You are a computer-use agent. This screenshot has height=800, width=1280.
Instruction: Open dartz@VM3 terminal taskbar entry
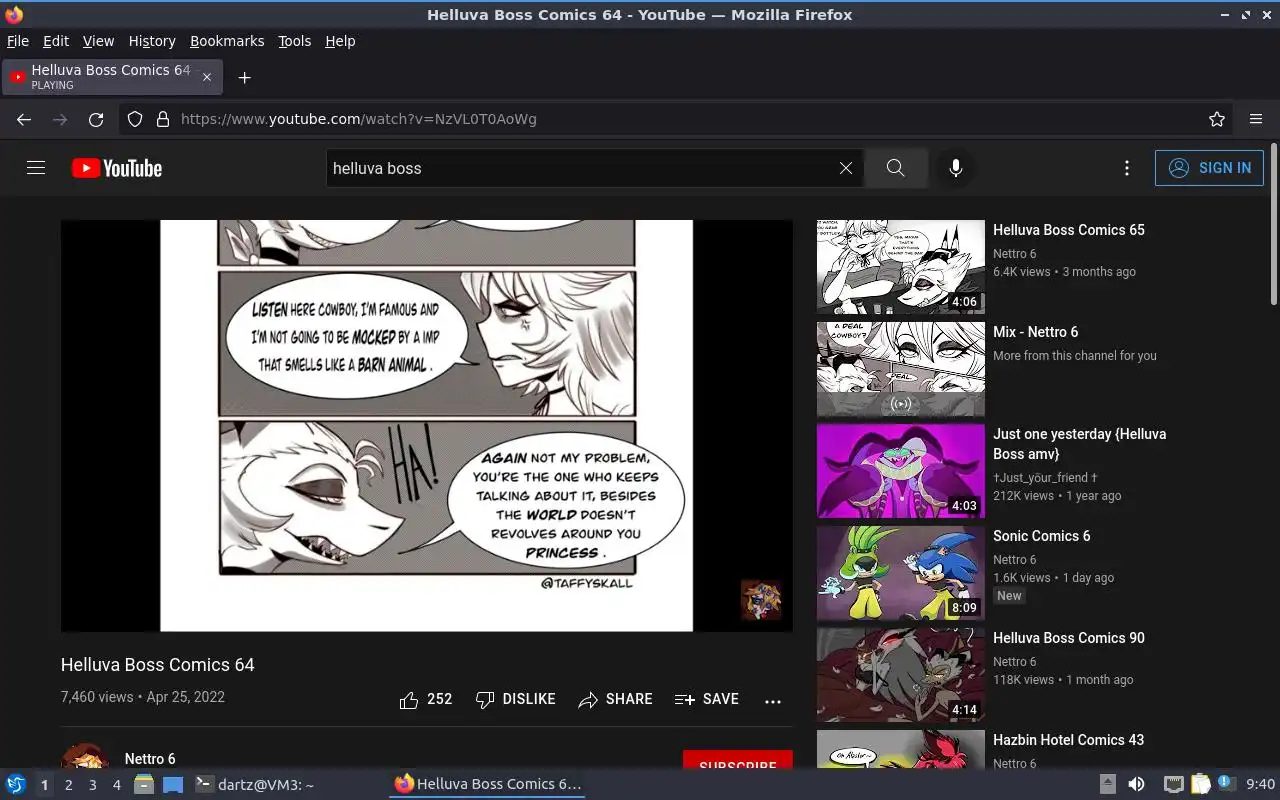tap(254, 784)
